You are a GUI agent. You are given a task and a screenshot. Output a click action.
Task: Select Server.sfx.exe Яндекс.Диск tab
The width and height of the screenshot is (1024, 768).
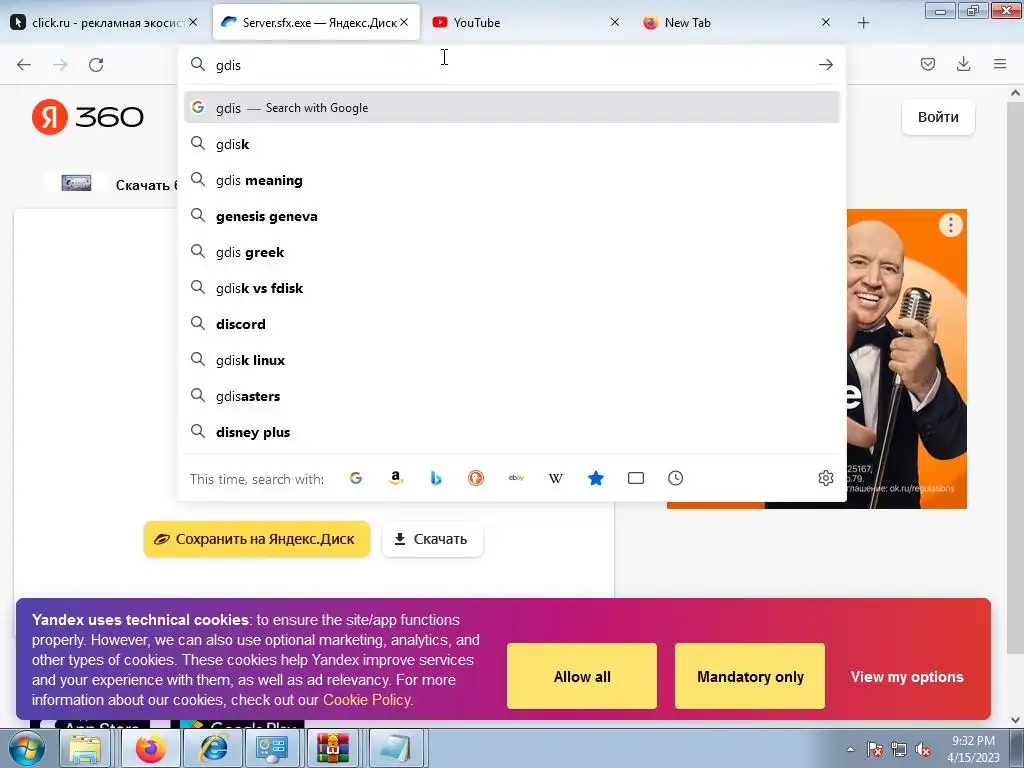316,22
